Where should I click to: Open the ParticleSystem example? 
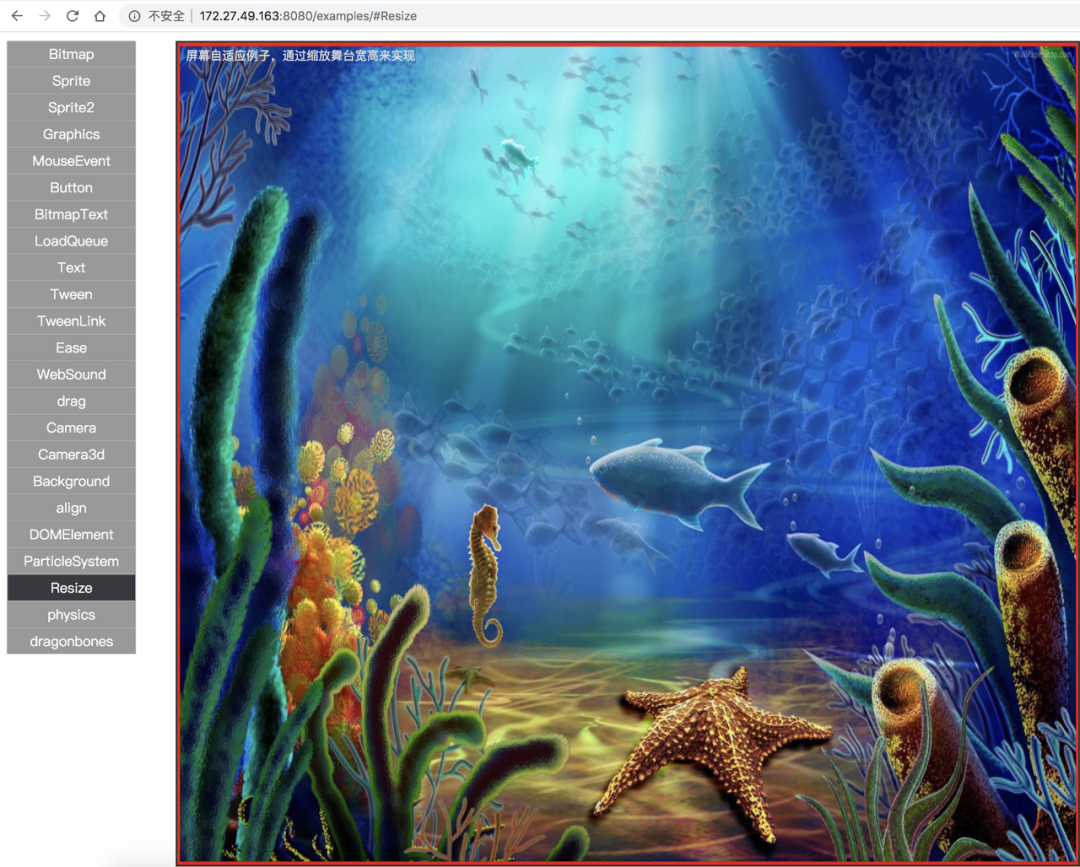[x=71, y=561]
